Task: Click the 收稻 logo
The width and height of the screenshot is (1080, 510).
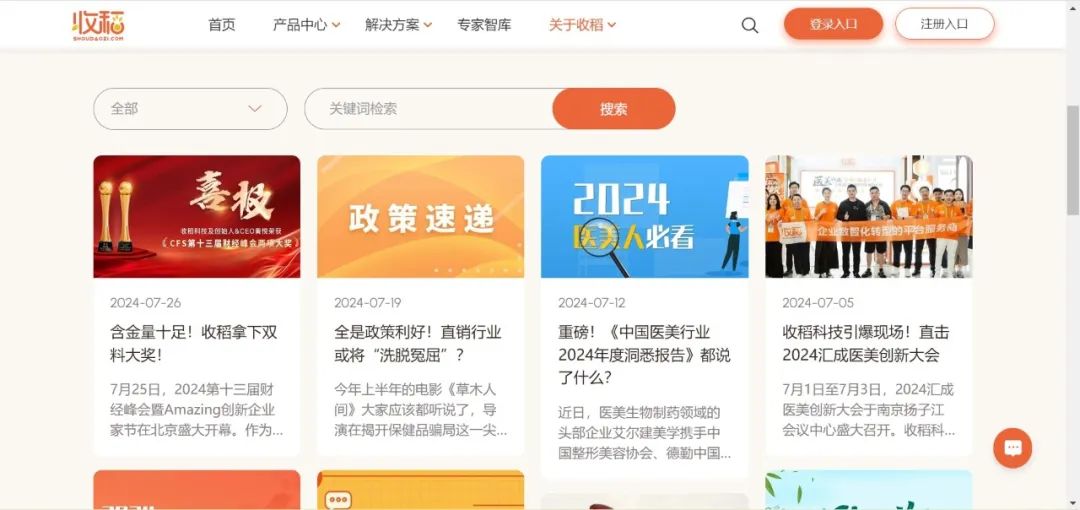Action: (98, 26)
